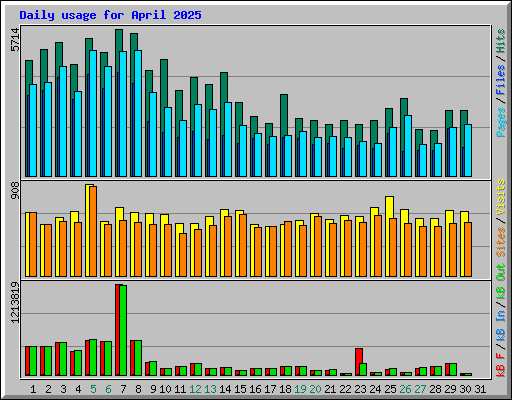The width and height of the screenshot is (512, 400).
Task: Click day label 1 on the x-axis
Action: coord(33,389)
